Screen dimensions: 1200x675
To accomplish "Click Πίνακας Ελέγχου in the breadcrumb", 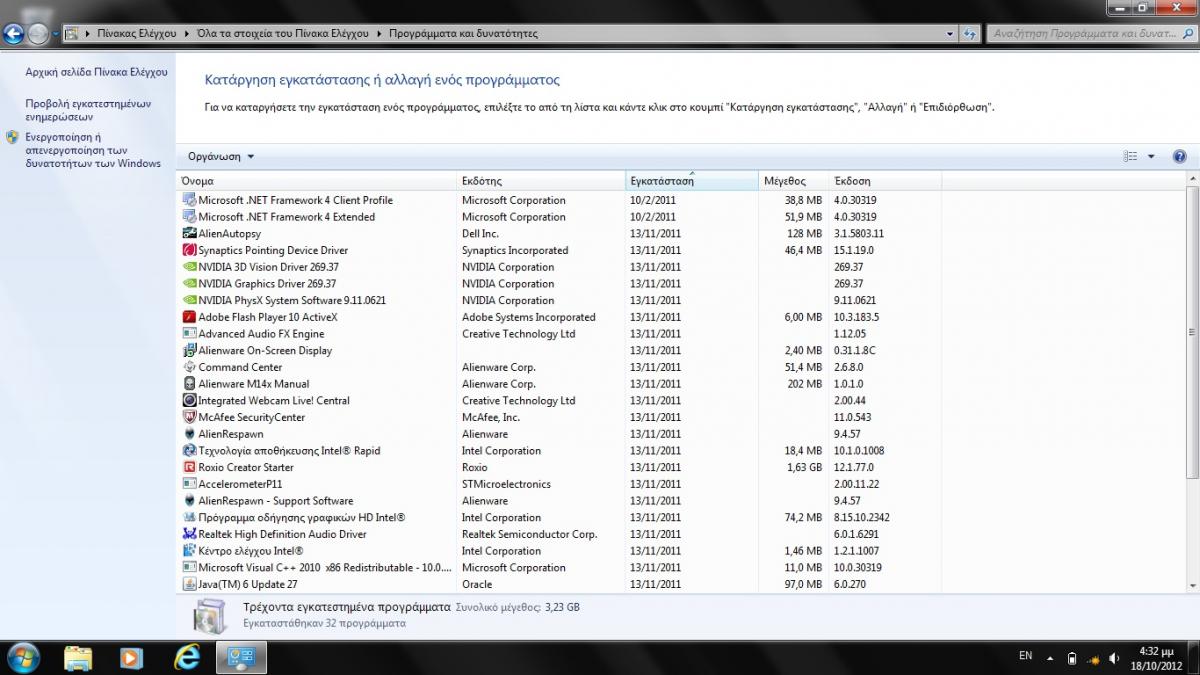I will tap(137, 33).
